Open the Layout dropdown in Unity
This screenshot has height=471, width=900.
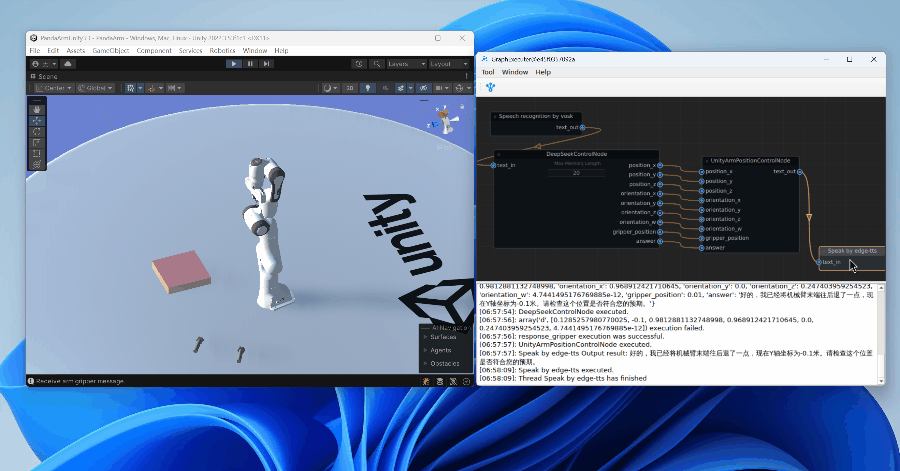[449, 64]
